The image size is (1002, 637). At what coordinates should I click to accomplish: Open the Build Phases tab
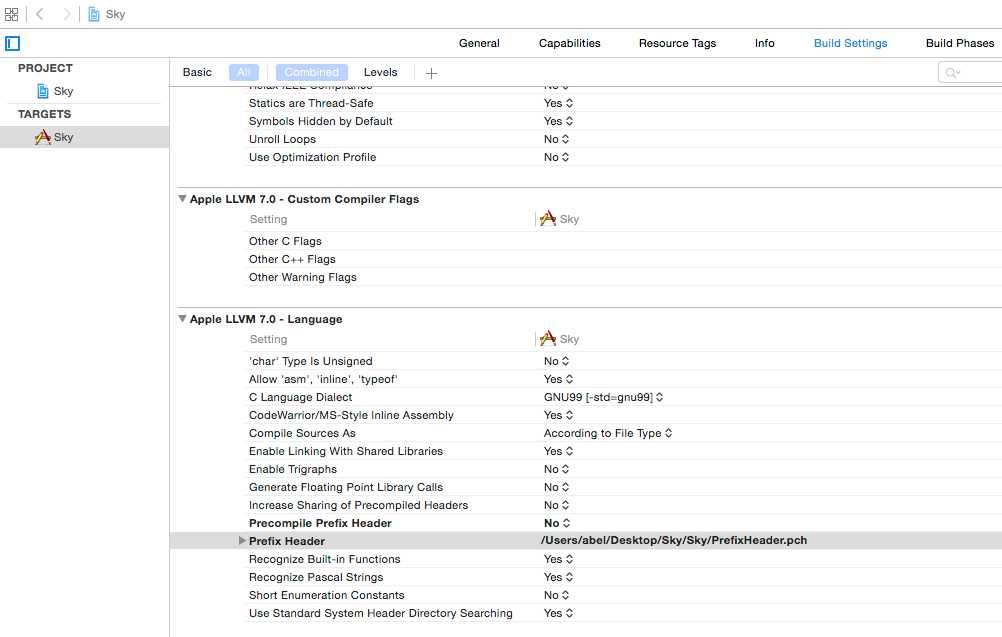[960, 43]
